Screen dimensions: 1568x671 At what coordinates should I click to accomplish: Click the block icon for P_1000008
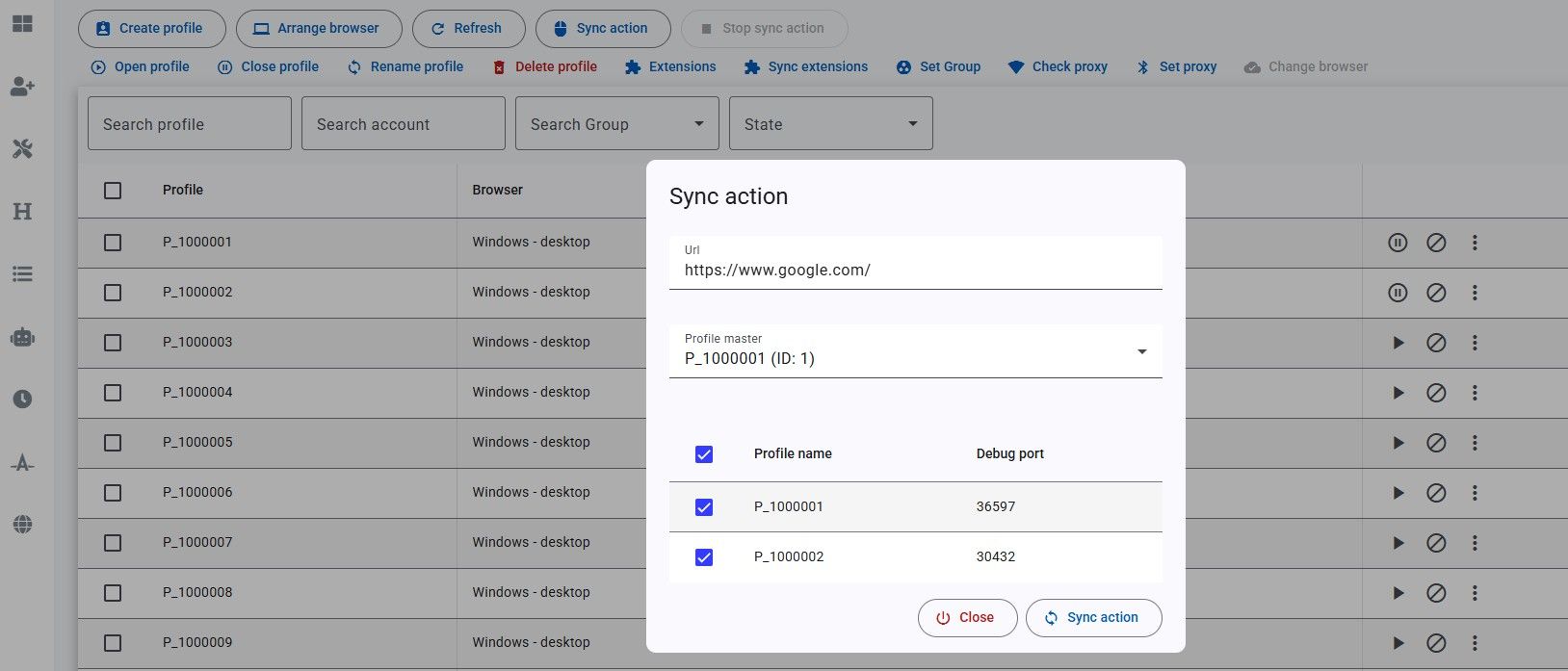[1436, 593]
